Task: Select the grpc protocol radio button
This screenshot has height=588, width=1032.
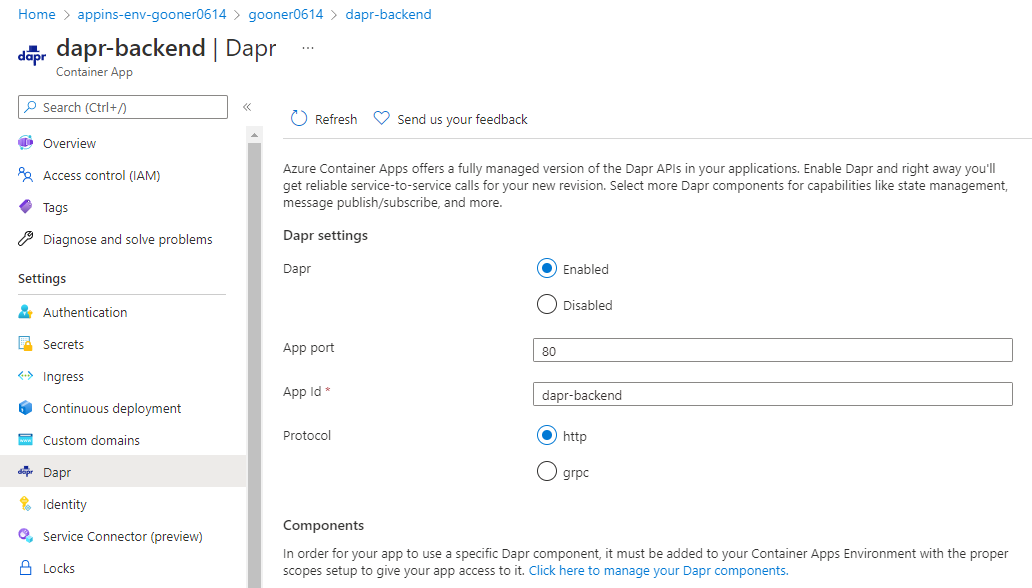Action: 546,471
